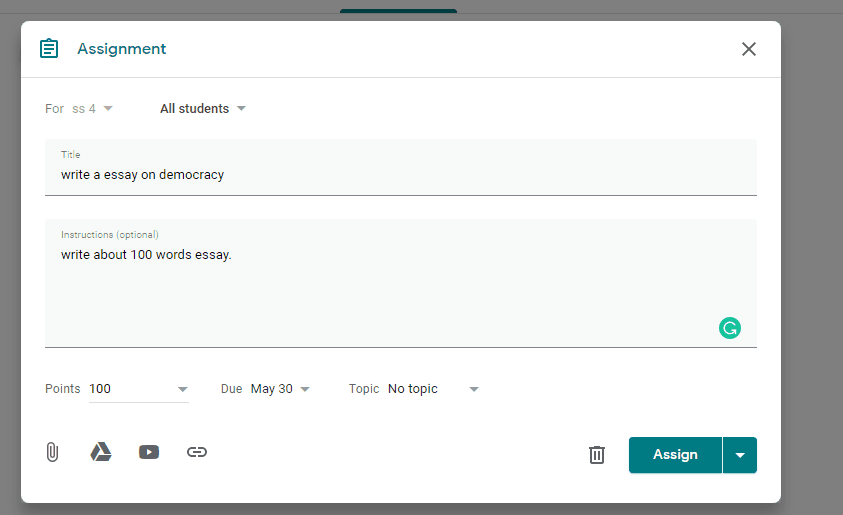Add a file from Google Drive
843x515 pixels.
(101, 452)
